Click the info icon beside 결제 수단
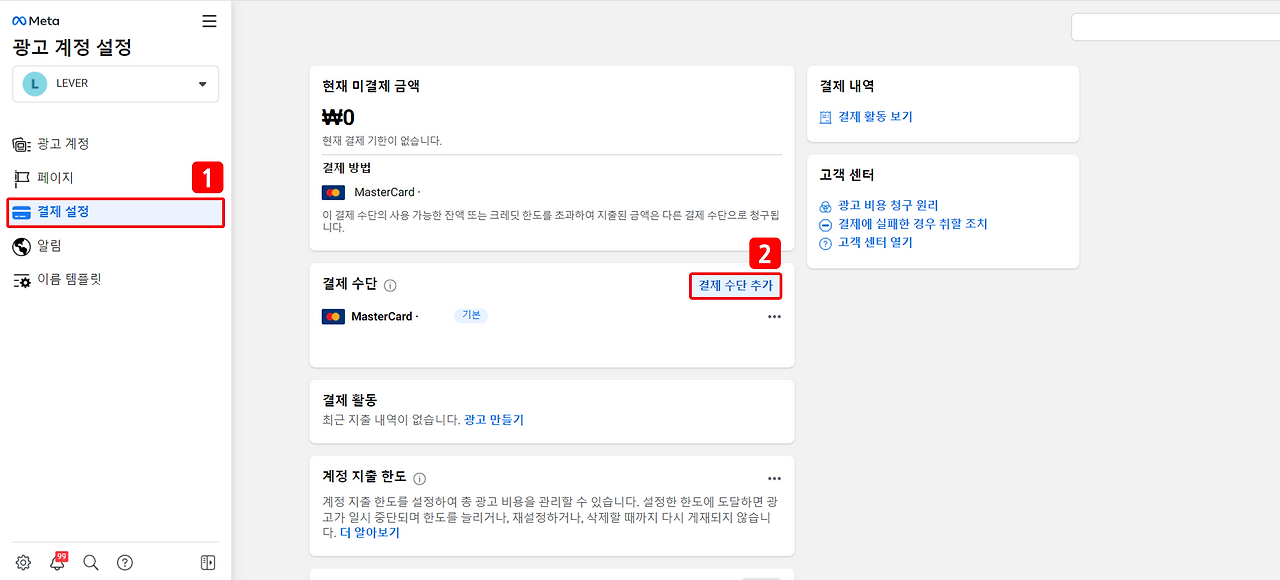The width and height of the screenshot is (1280, 580). [390, 285]
